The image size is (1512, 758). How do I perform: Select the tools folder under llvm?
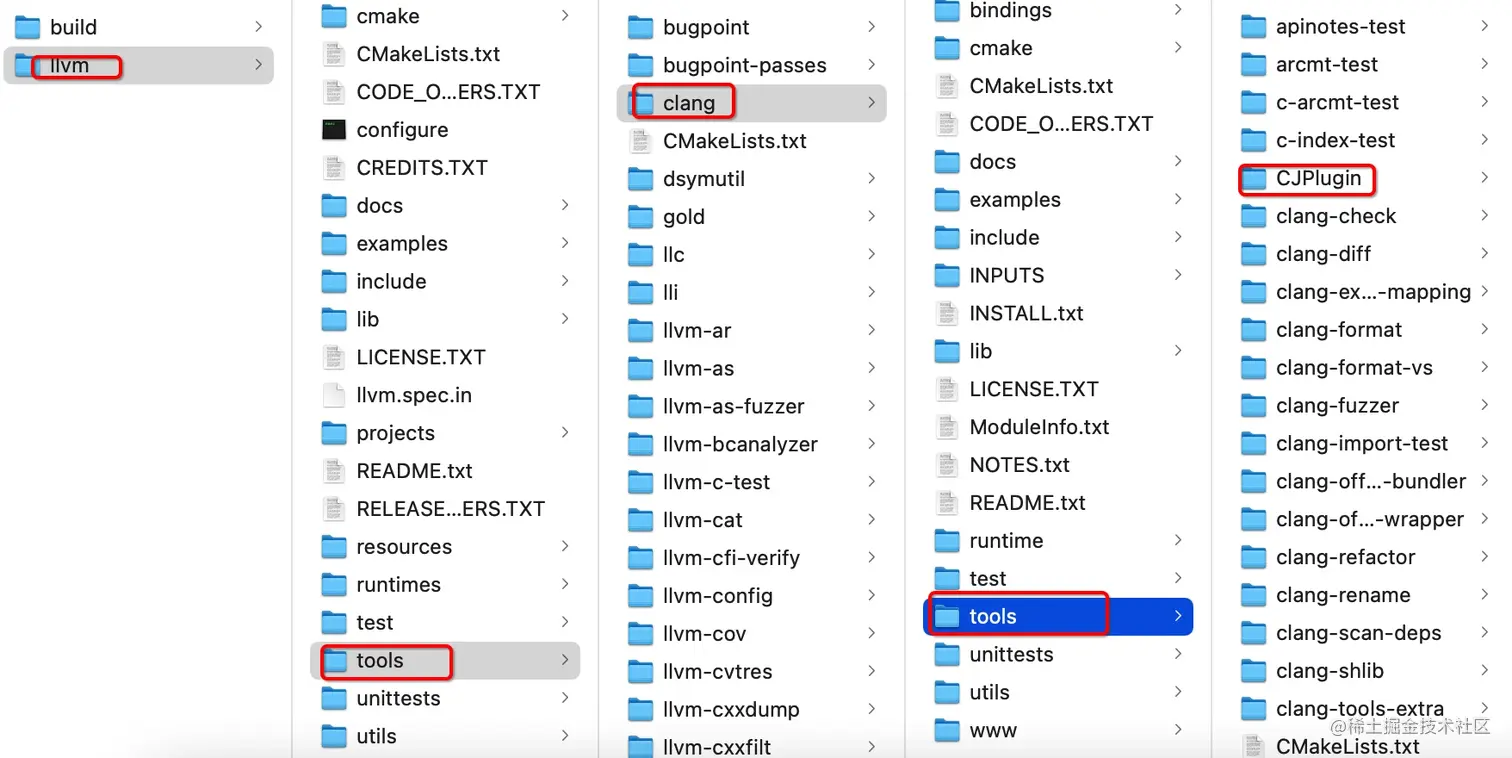[x=445, y=660]
